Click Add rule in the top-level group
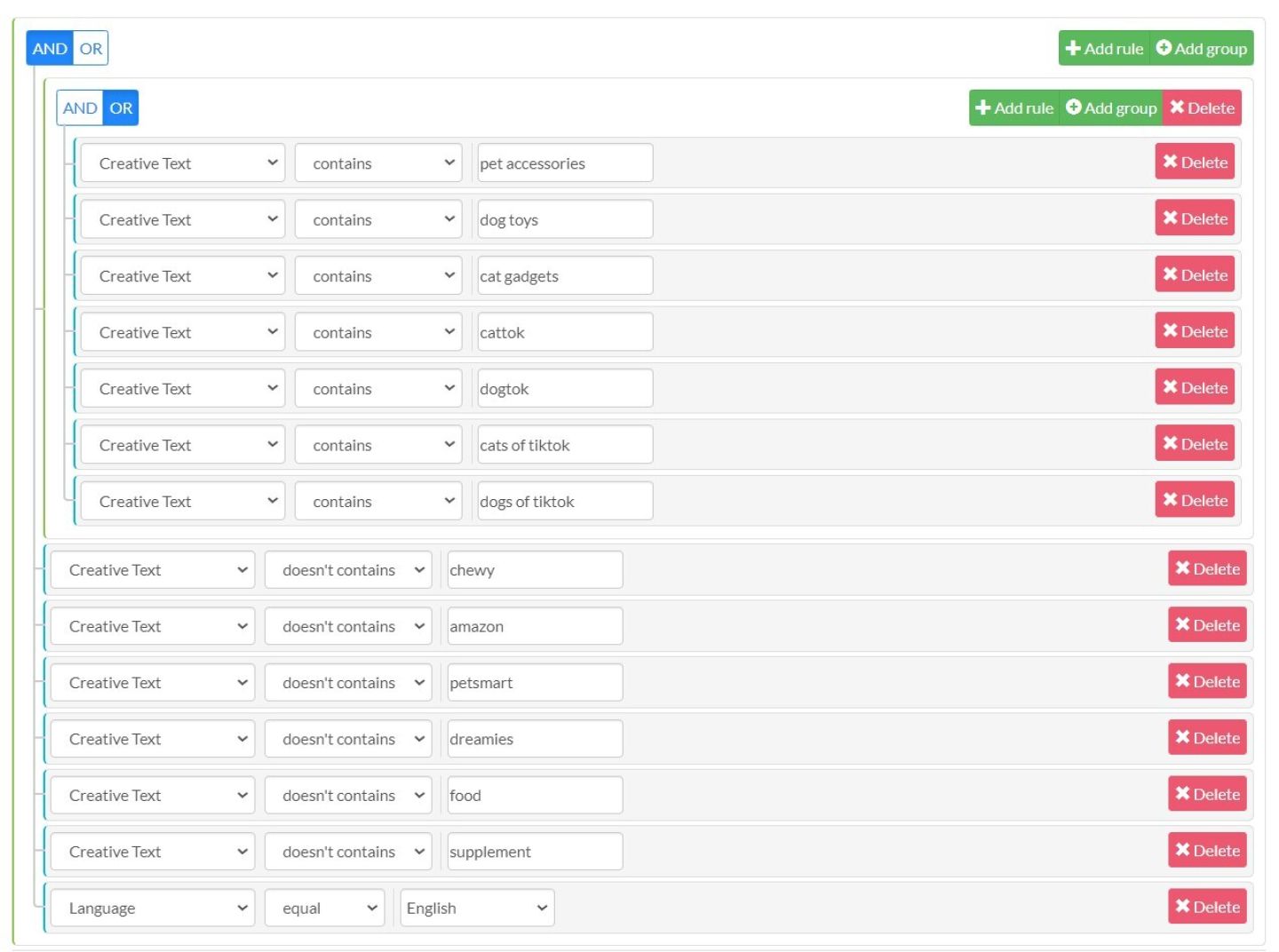 click(1104, 49)
